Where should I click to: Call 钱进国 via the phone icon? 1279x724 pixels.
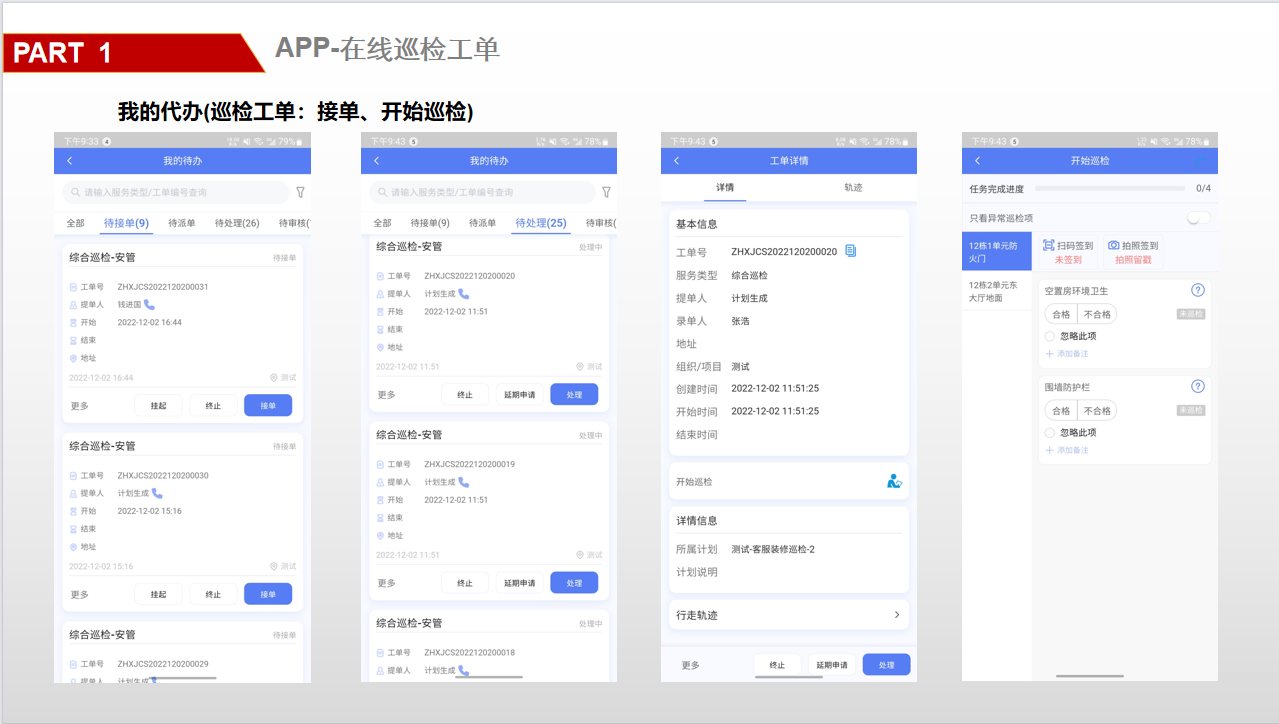[150, 305]
